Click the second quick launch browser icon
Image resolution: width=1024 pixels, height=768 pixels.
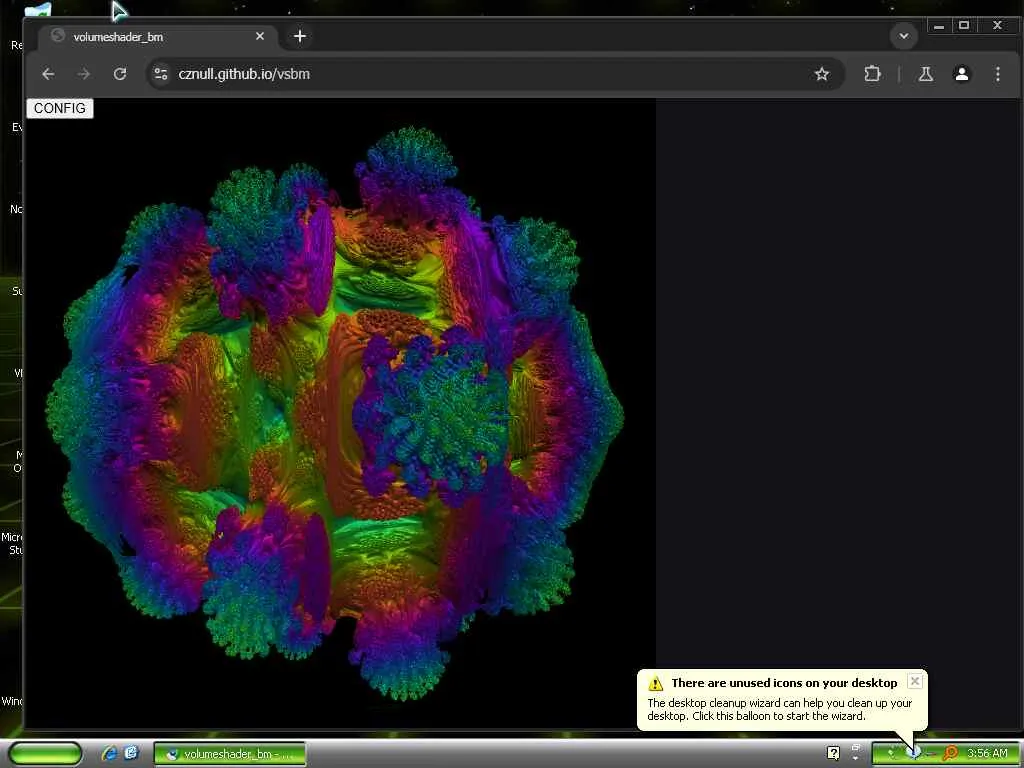[x=131, y=754]
